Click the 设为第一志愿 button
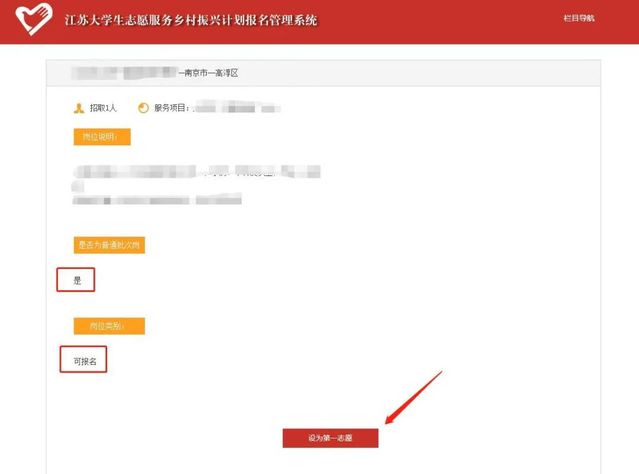 coord(330,438)
